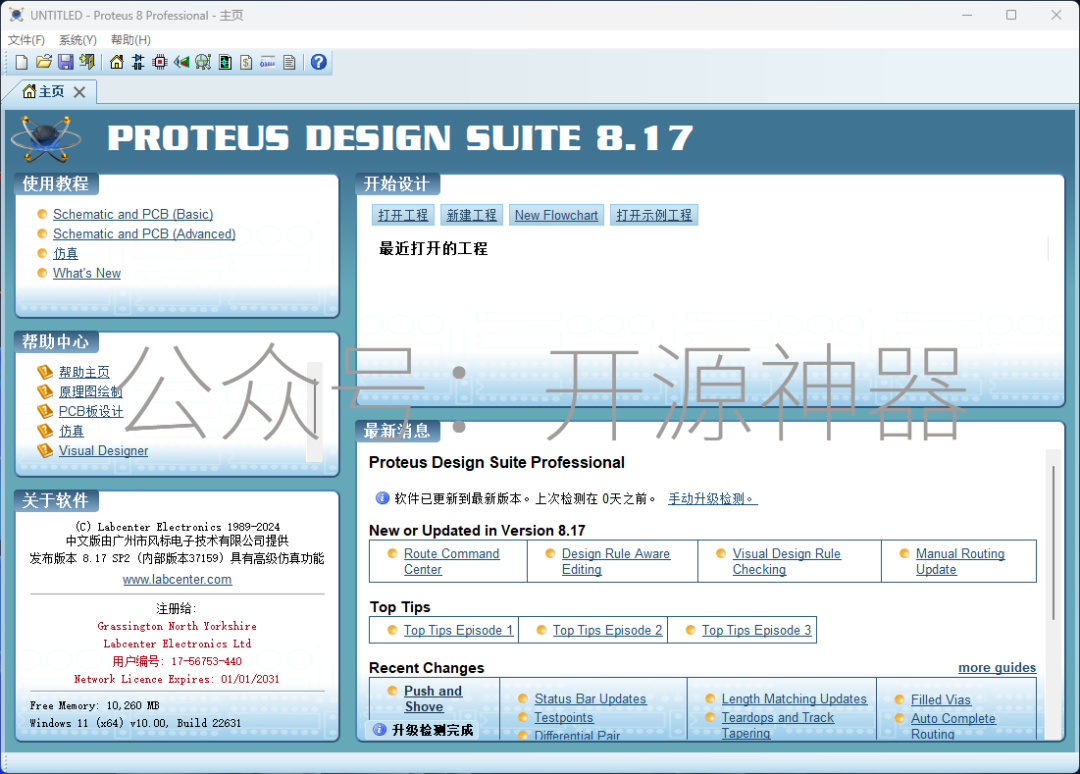Open the Length Matching Updates link

(x=794, y=699)
